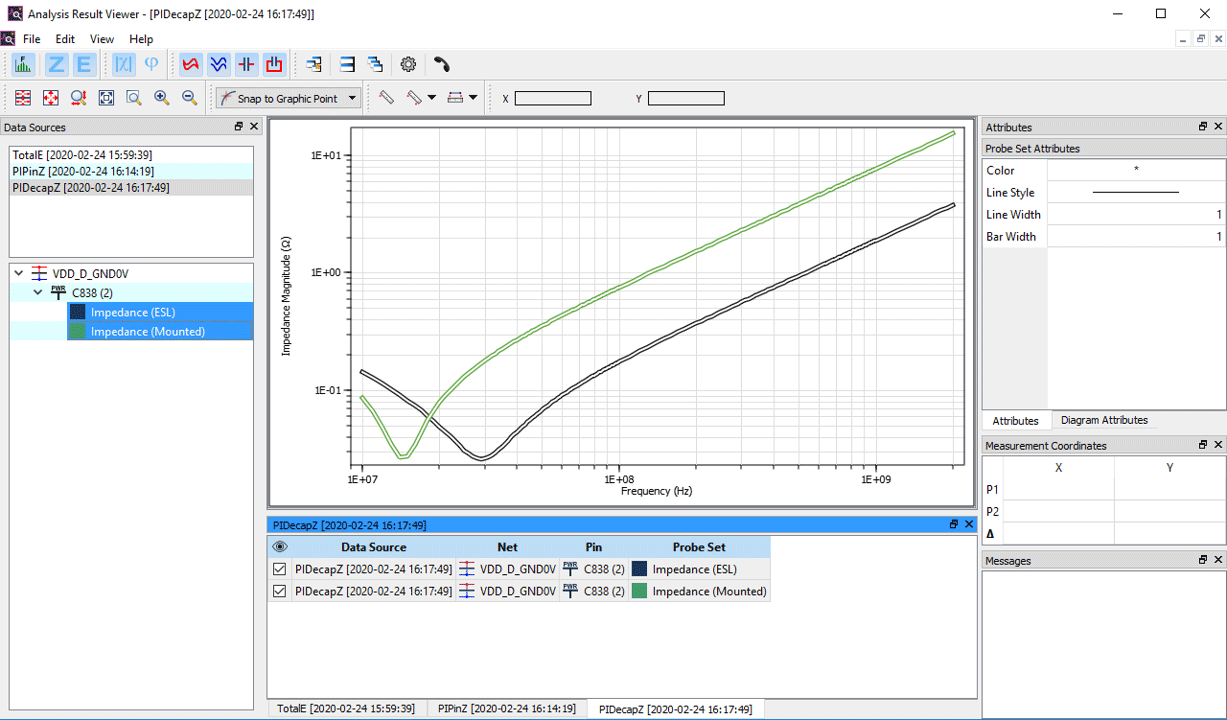Click the zoom-to-fit frame icon
1227x720 pixels.
click(106, 98)
